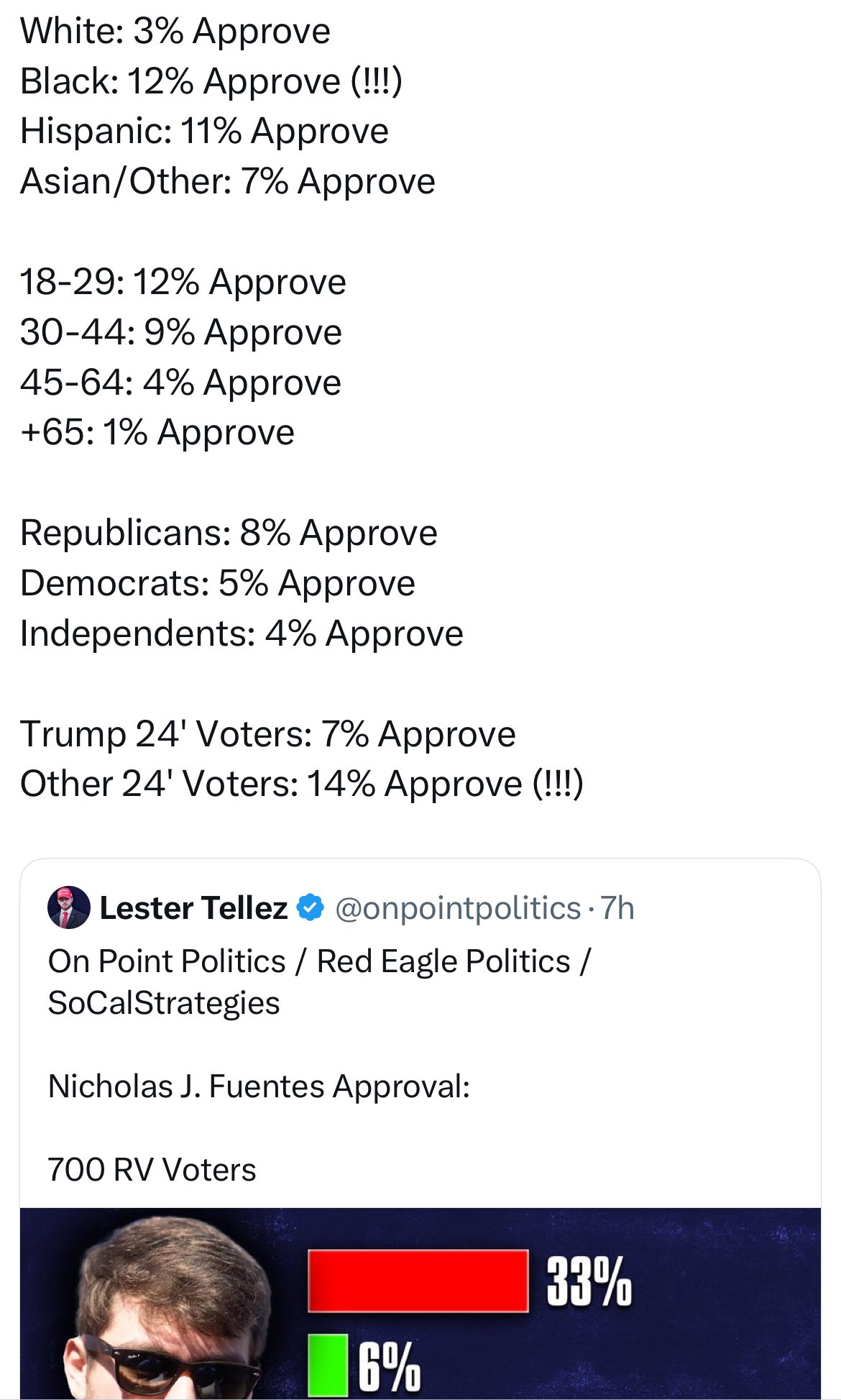Click the '18-29: 12% Approve' line

pos(183,281)
